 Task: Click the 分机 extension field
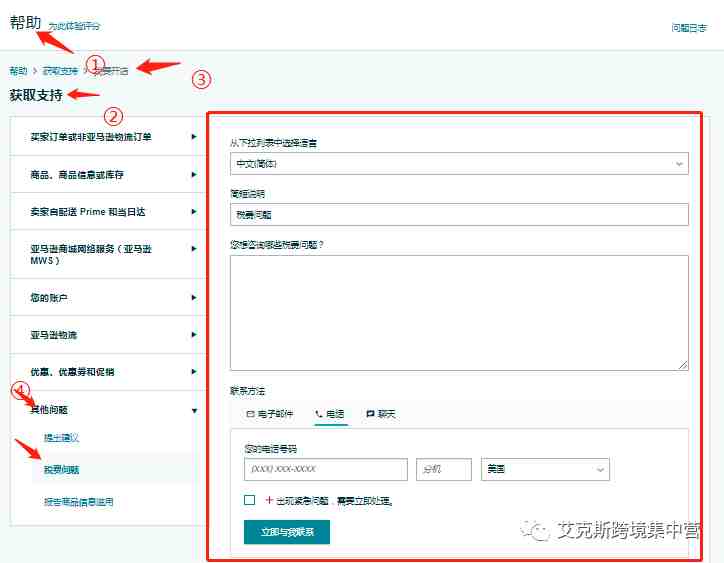(x=444, y=469)
